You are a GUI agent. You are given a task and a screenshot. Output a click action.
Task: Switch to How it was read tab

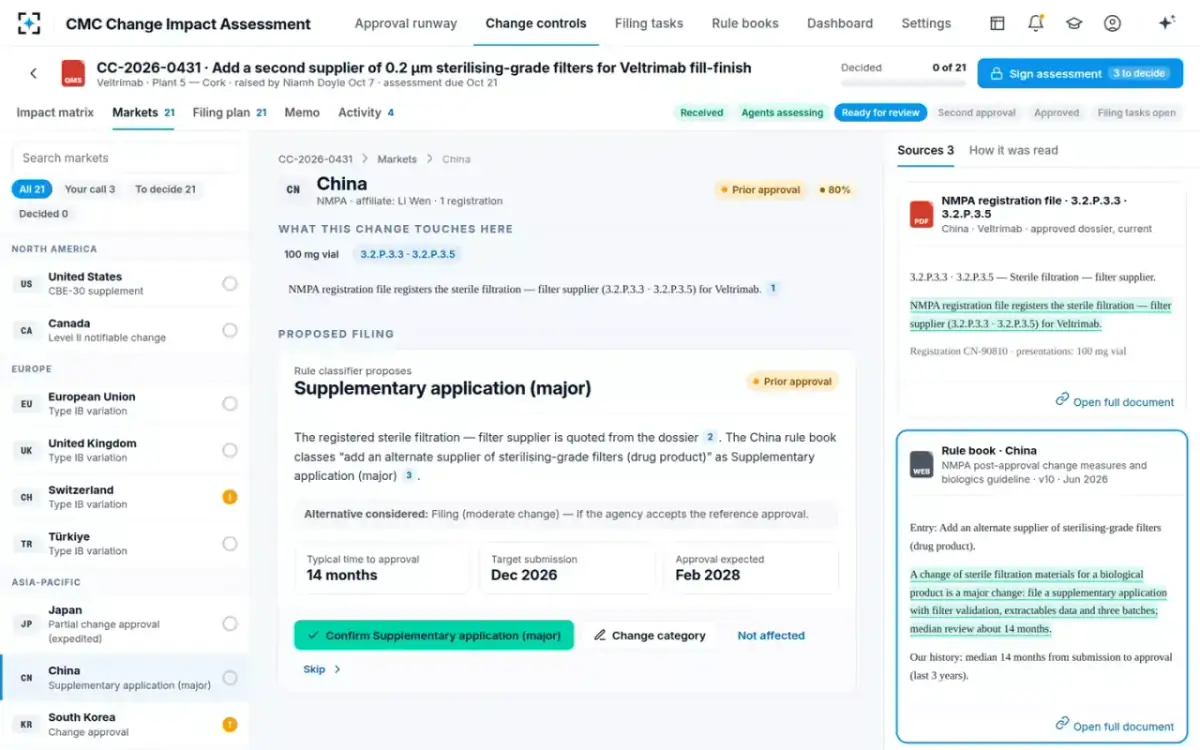click(x=1013, y=150)
